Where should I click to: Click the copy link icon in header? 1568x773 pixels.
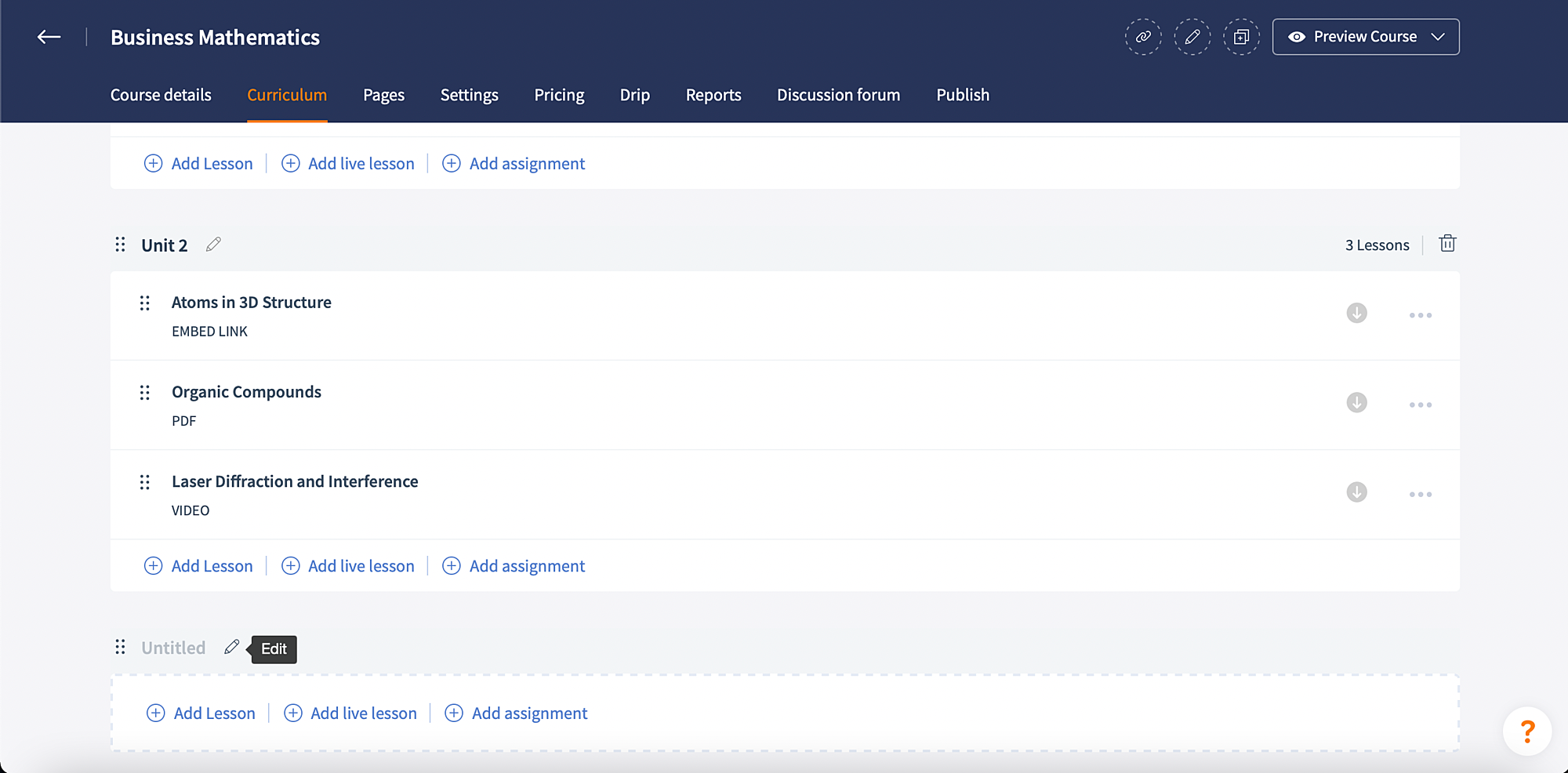tap(1143, 37)
